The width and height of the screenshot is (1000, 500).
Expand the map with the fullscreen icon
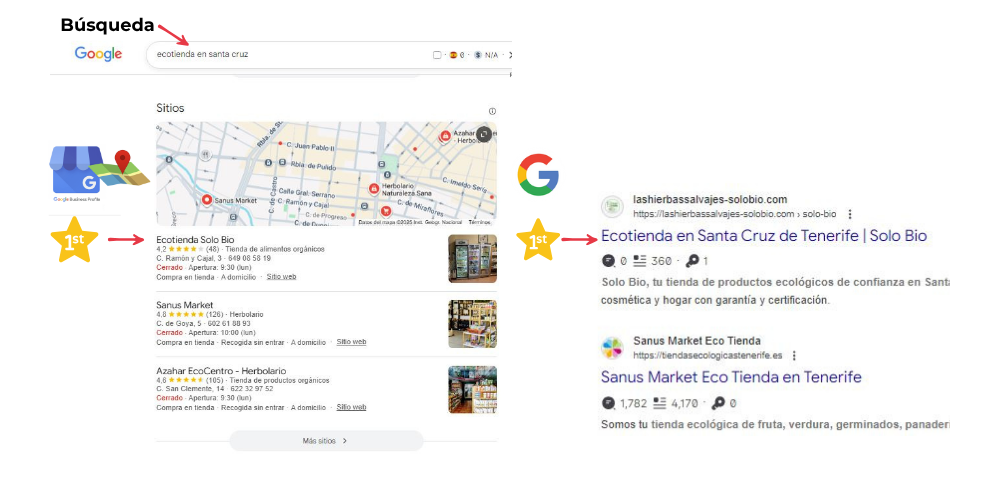pyautogui.click(x=485, y=133)
